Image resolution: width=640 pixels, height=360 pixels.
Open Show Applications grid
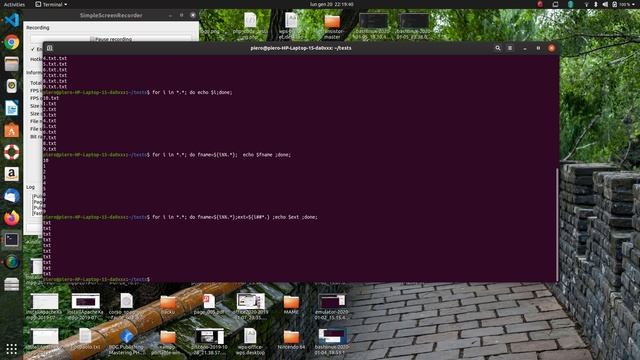pos(11,349)
